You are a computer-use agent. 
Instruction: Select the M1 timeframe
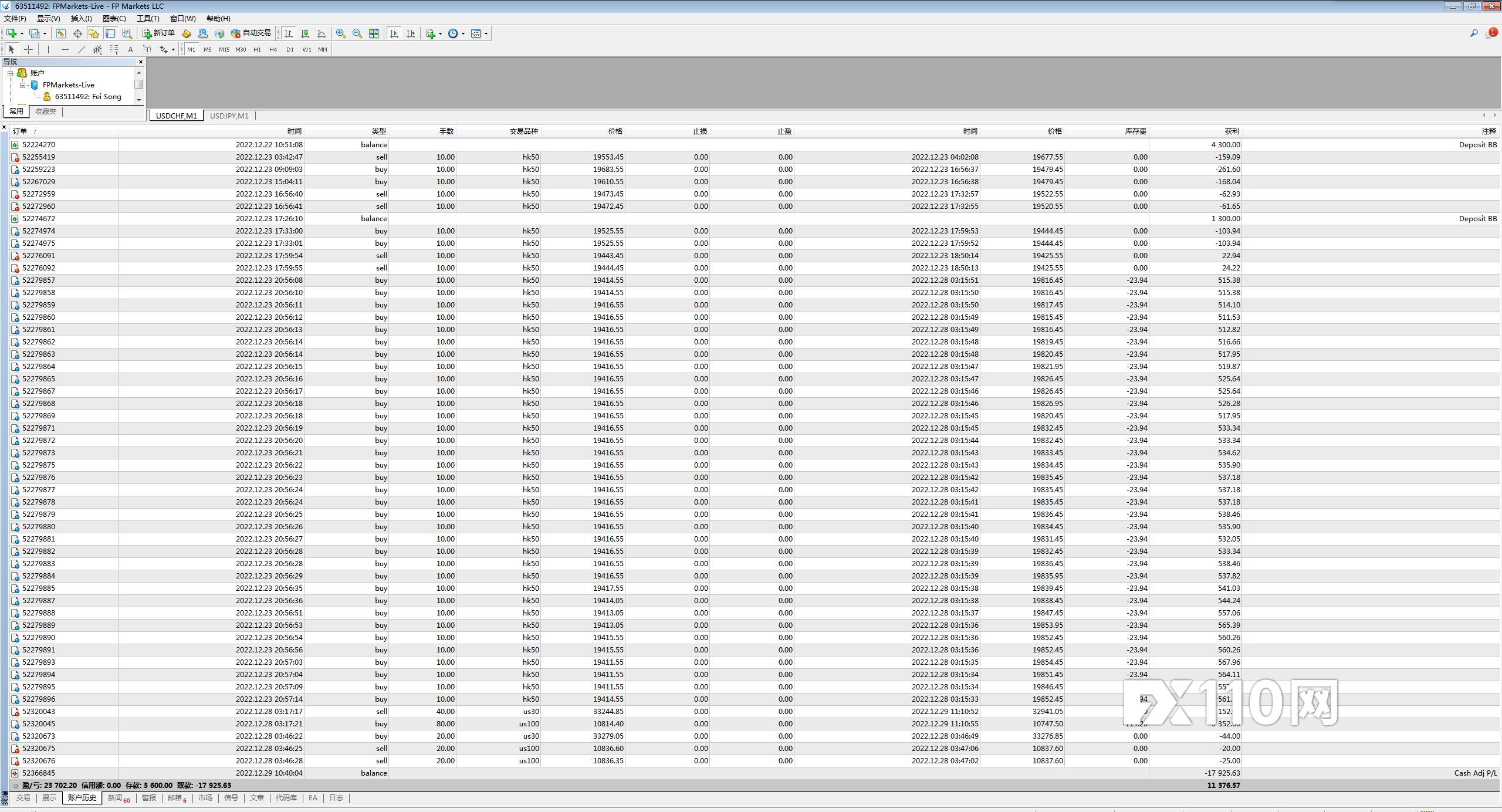click(191, 49)
